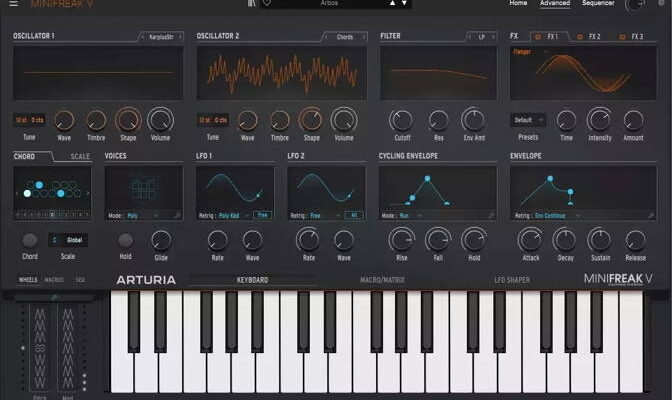Image resolution: width=672 pixels, height=400 pixels.
Task: Click the Filter Cutoff knob
Action: click(x=401, y=120)
